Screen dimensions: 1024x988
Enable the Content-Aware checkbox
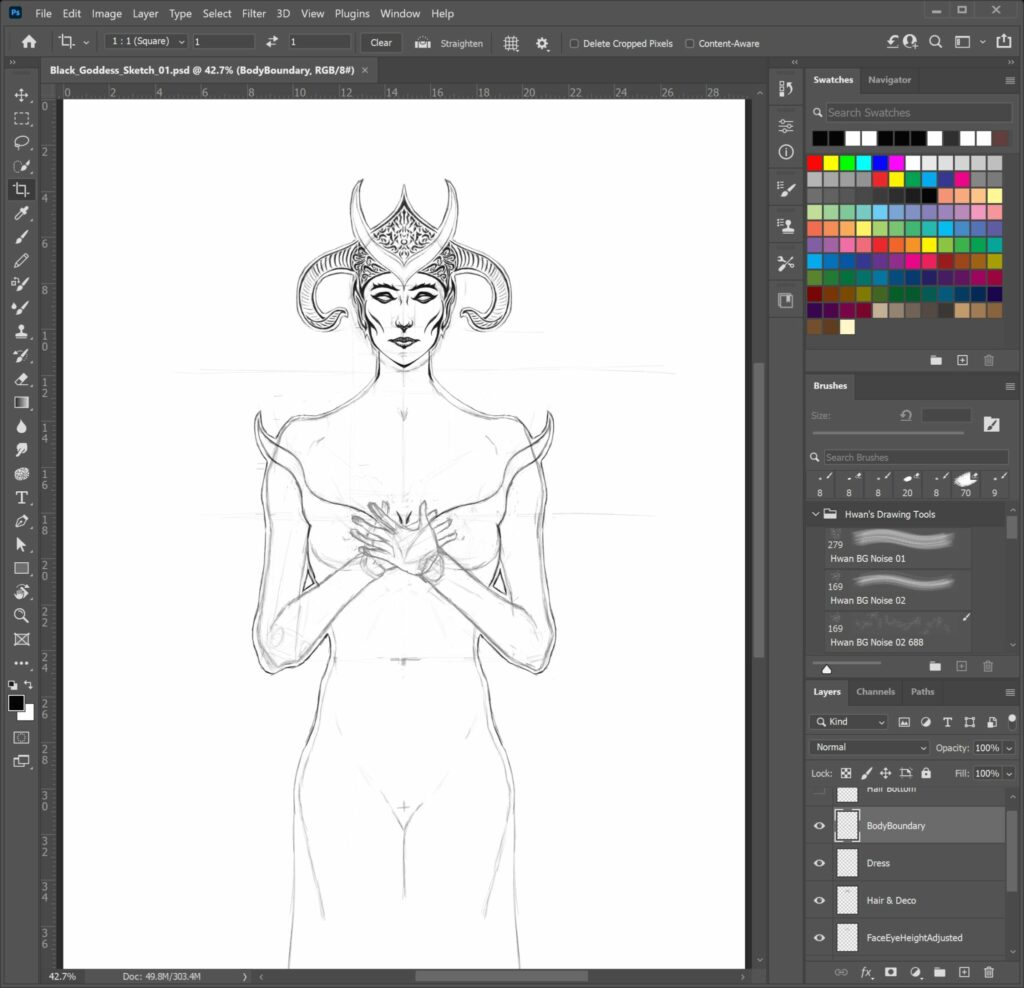pyautogui.click(x=690, y=44)
